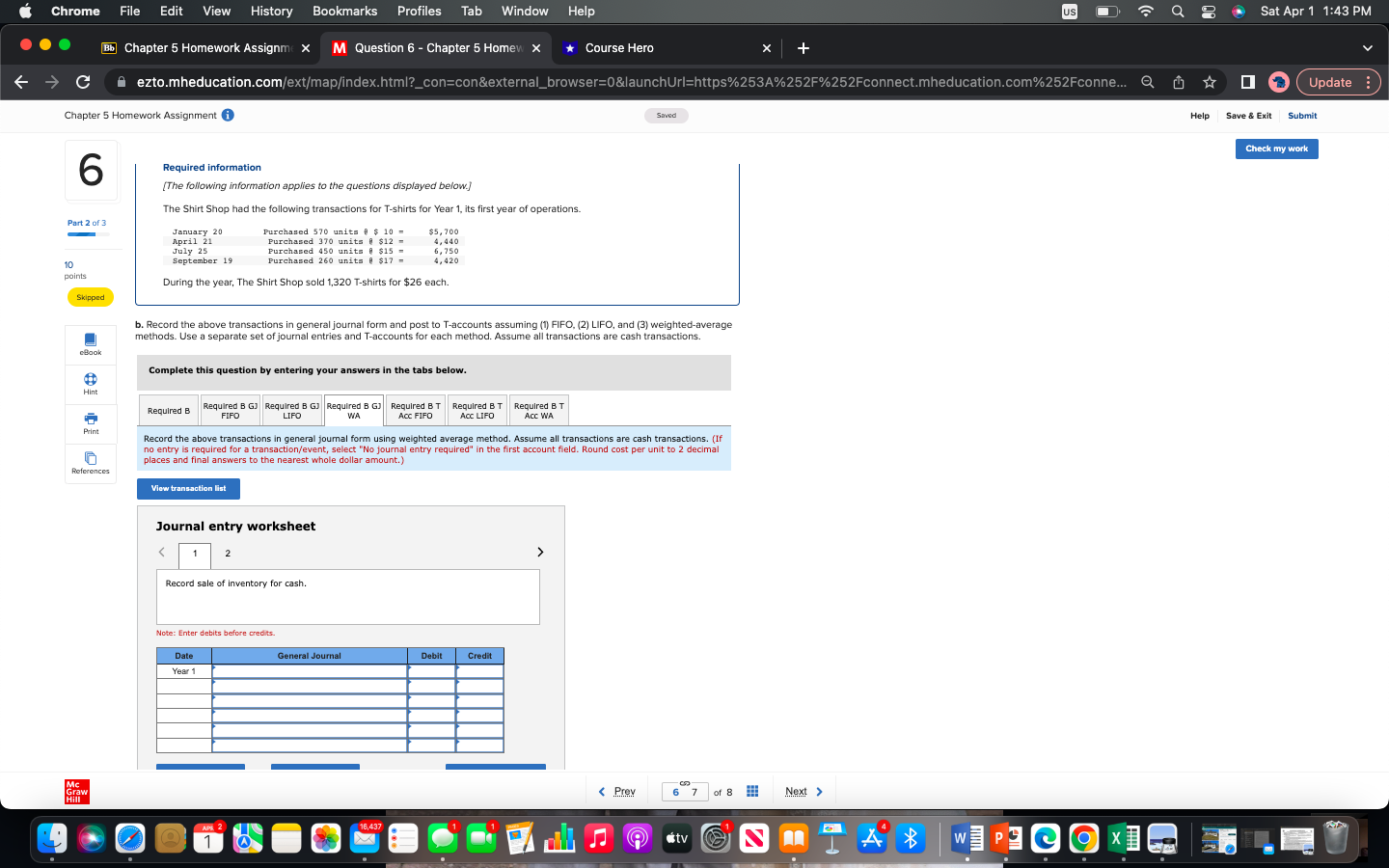
Task: Open the Hint resource
Action: click(91, 384)
